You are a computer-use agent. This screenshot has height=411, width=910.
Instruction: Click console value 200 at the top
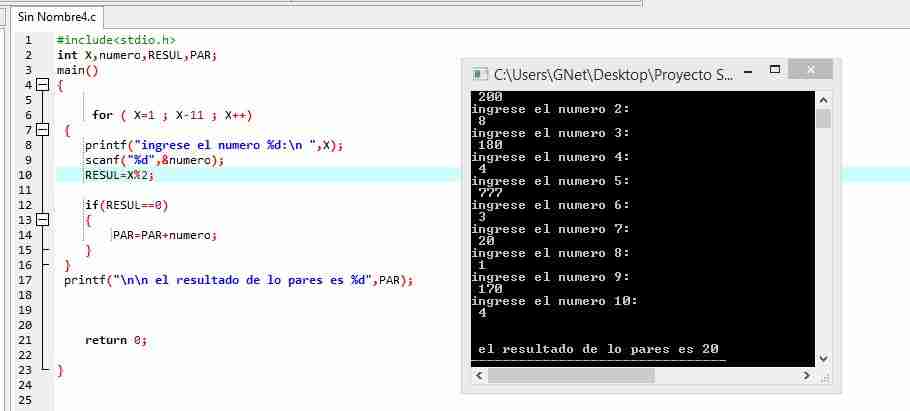tap(490, 97)
